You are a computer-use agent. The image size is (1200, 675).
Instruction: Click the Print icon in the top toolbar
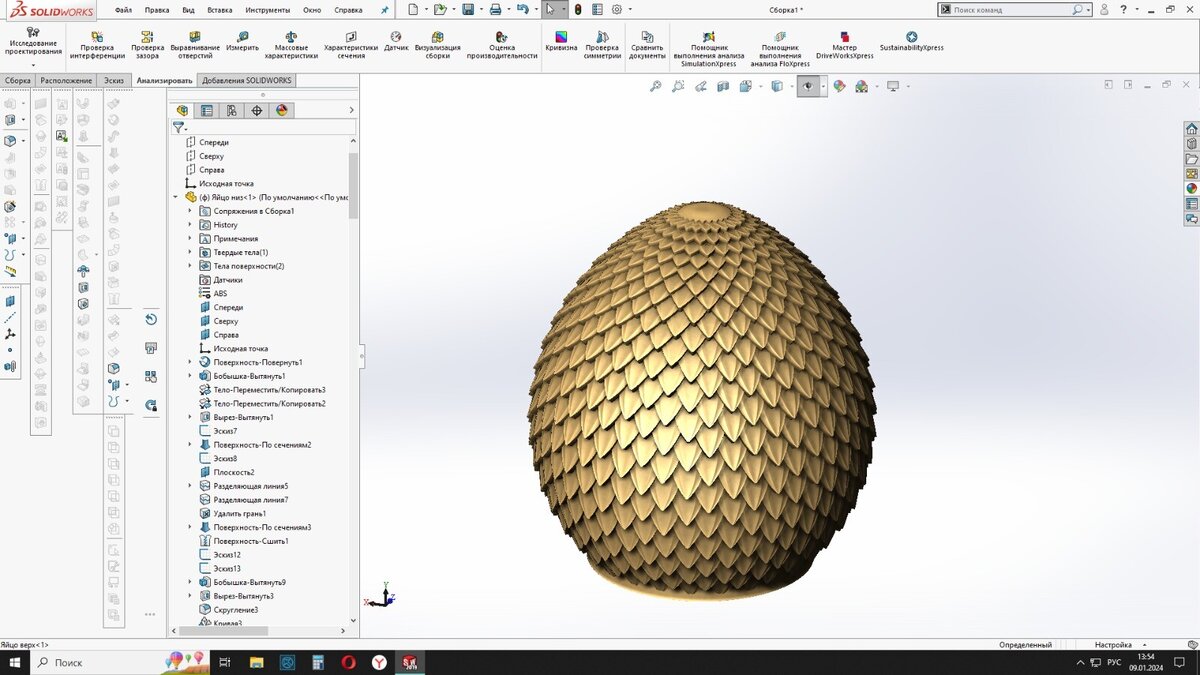tap(495, 9)
